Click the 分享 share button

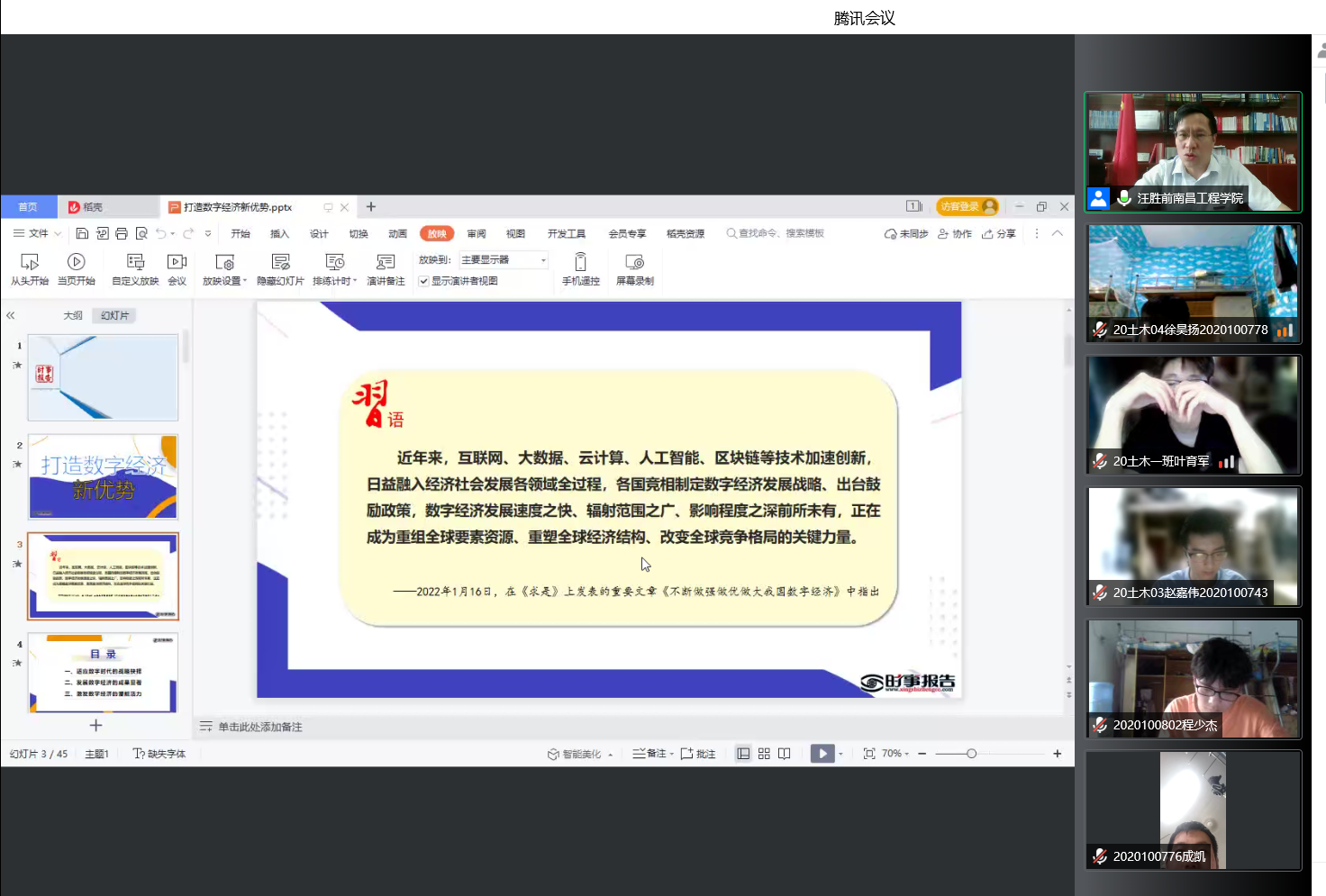999,233
